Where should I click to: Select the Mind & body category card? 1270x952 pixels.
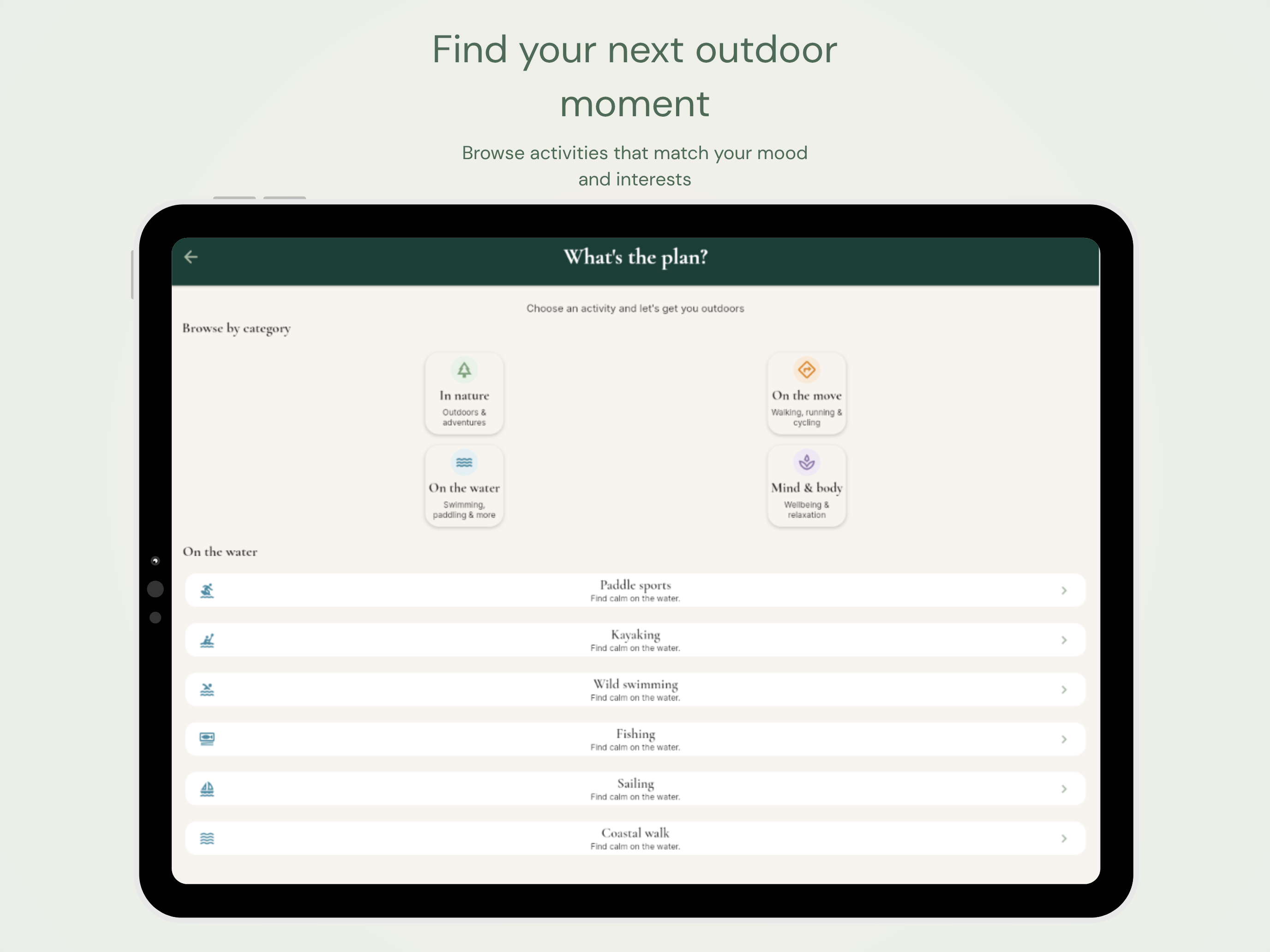807,486
